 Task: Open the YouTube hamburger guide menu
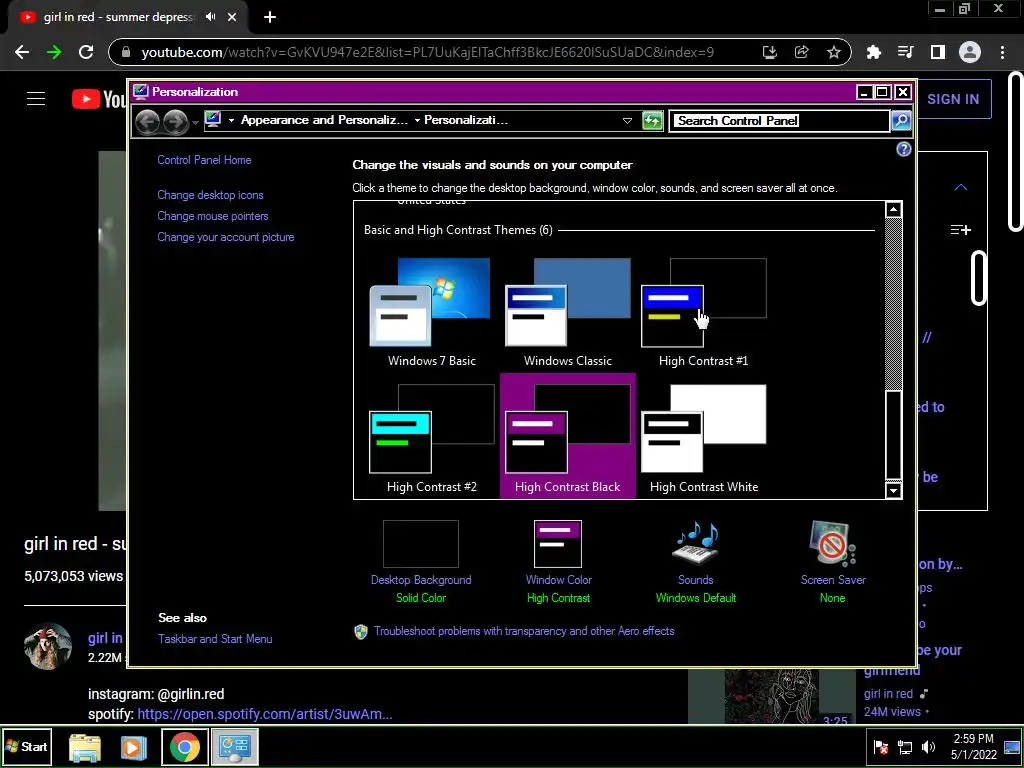[36, 99]
